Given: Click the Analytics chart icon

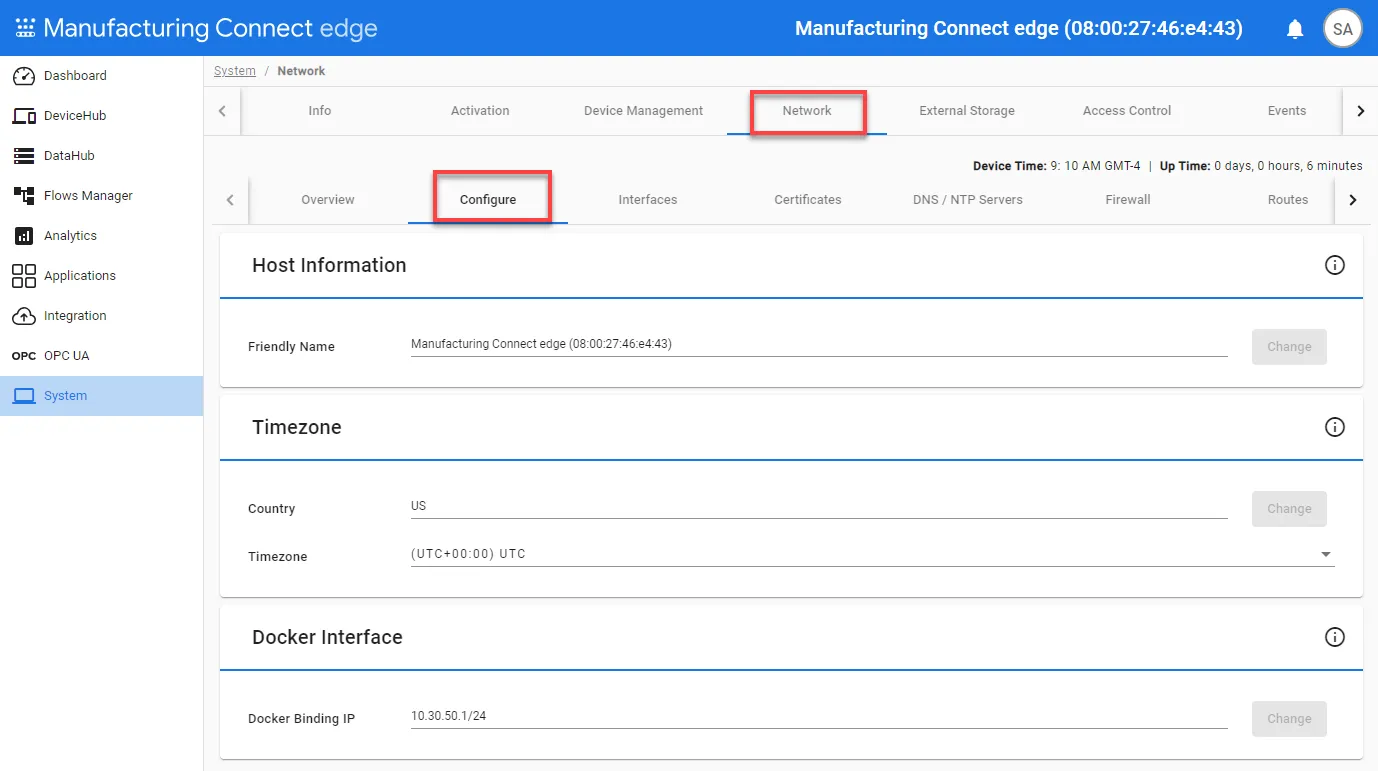Looking at the screenshot, I should coord(24,236).
